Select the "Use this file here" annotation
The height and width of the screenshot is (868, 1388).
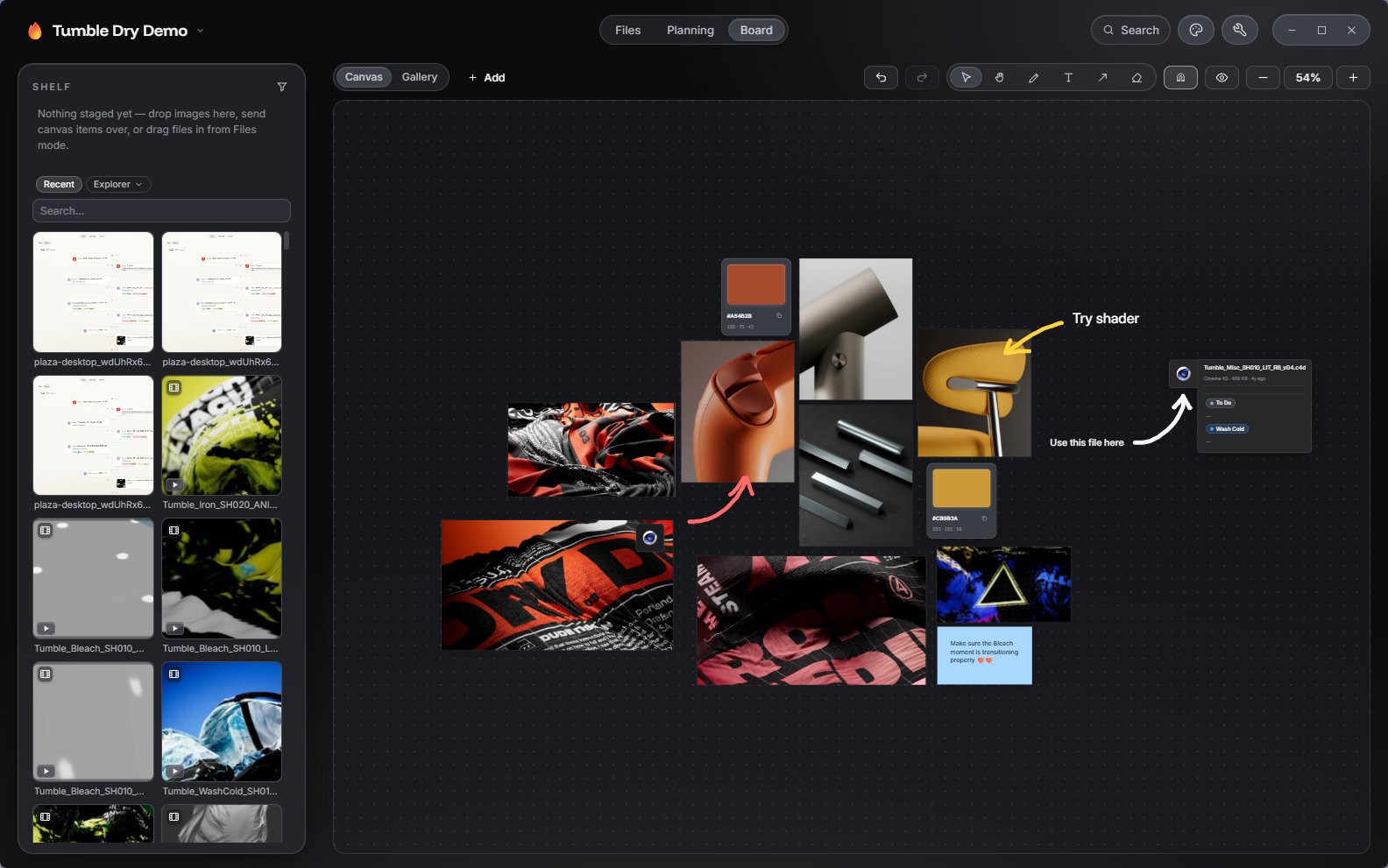(1087, 443)
